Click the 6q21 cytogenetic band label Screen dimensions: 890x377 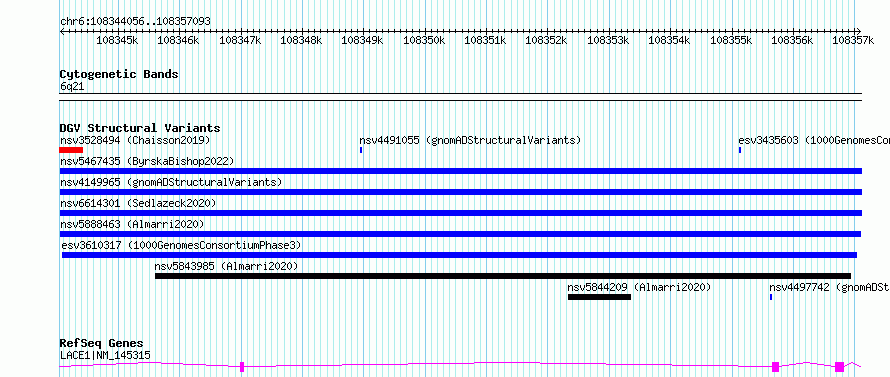coord(72,87)
